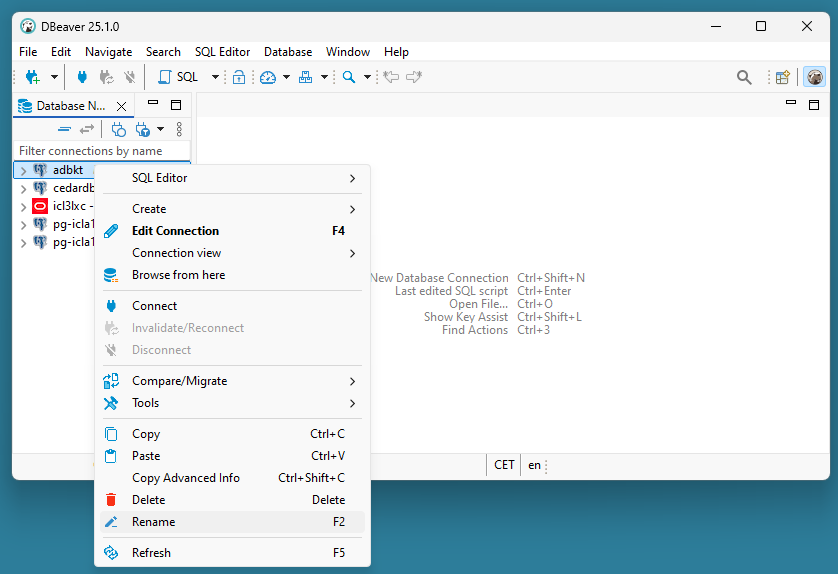Open the dropdown arrow in the navigator toolbar
This screenshot has width=838, height=574.
coord(160,129)
